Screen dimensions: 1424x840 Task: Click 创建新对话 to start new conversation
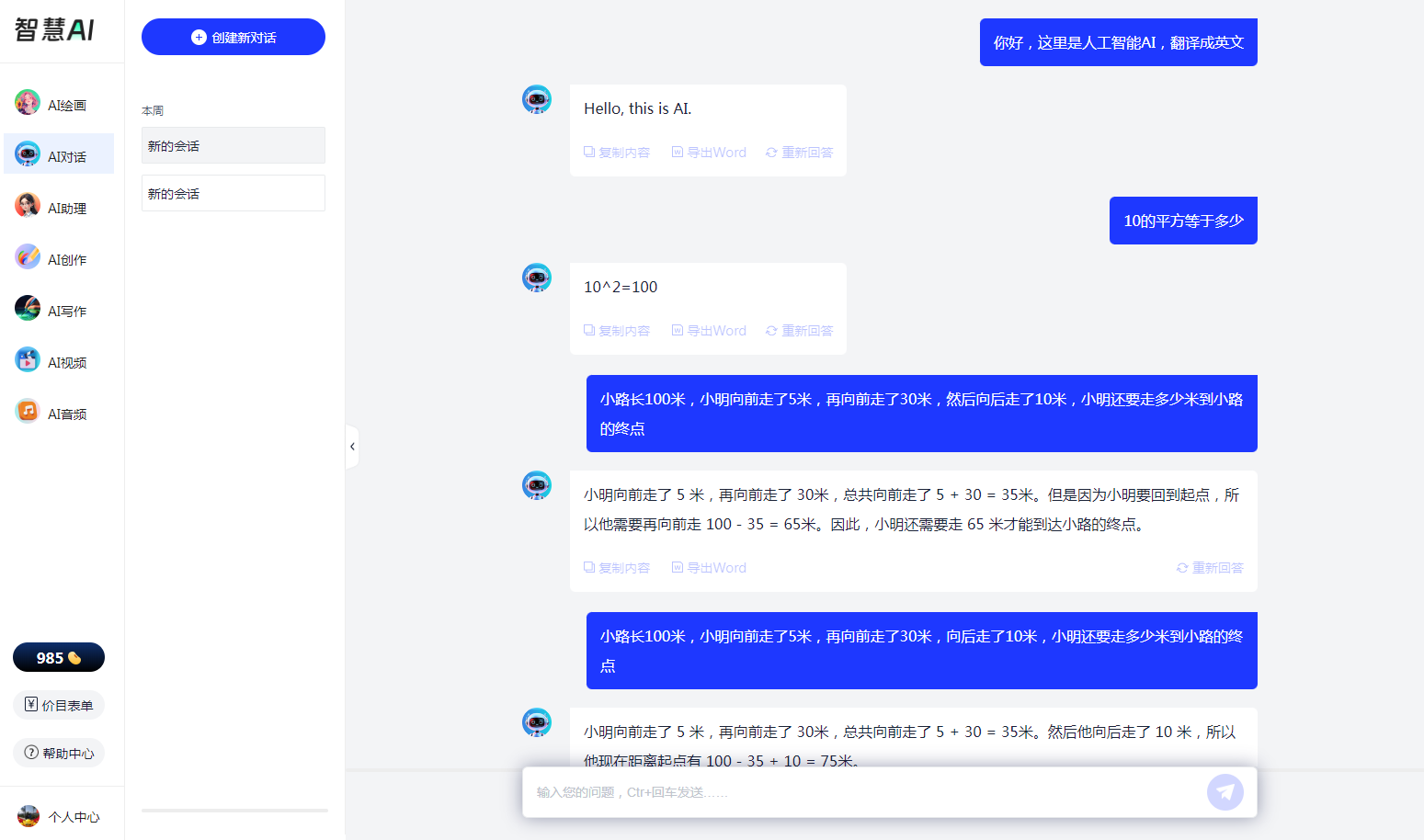point(233,37)
